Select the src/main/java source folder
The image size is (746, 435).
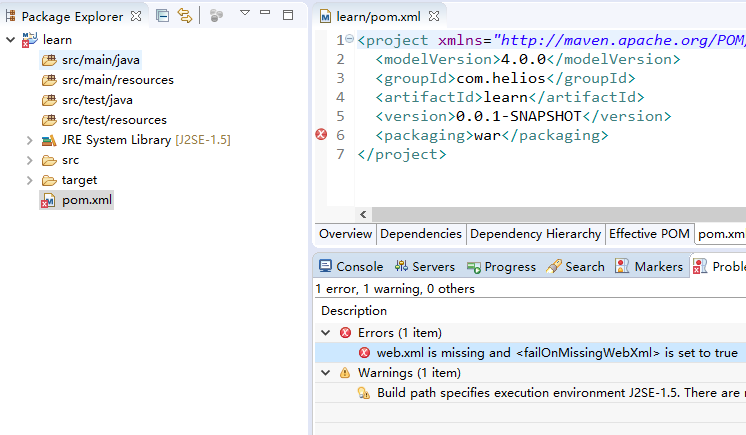[x=90, y=60]
